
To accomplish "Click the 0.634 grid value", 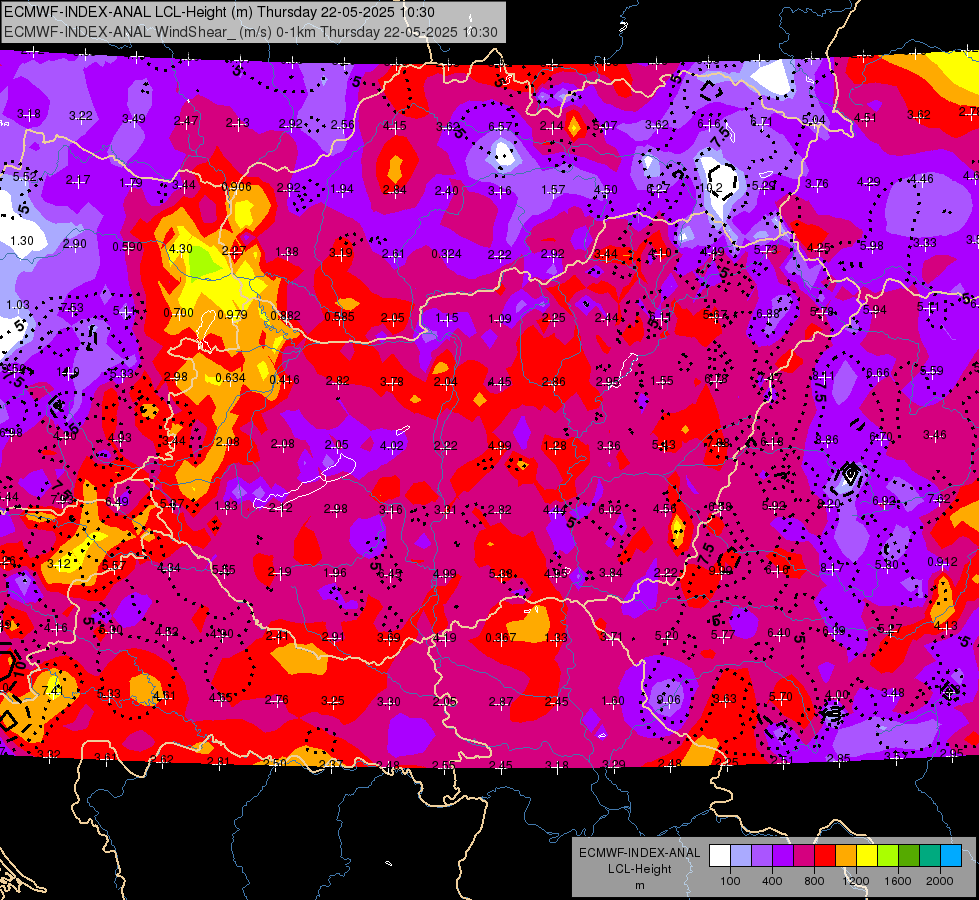I will coord(230,377).
